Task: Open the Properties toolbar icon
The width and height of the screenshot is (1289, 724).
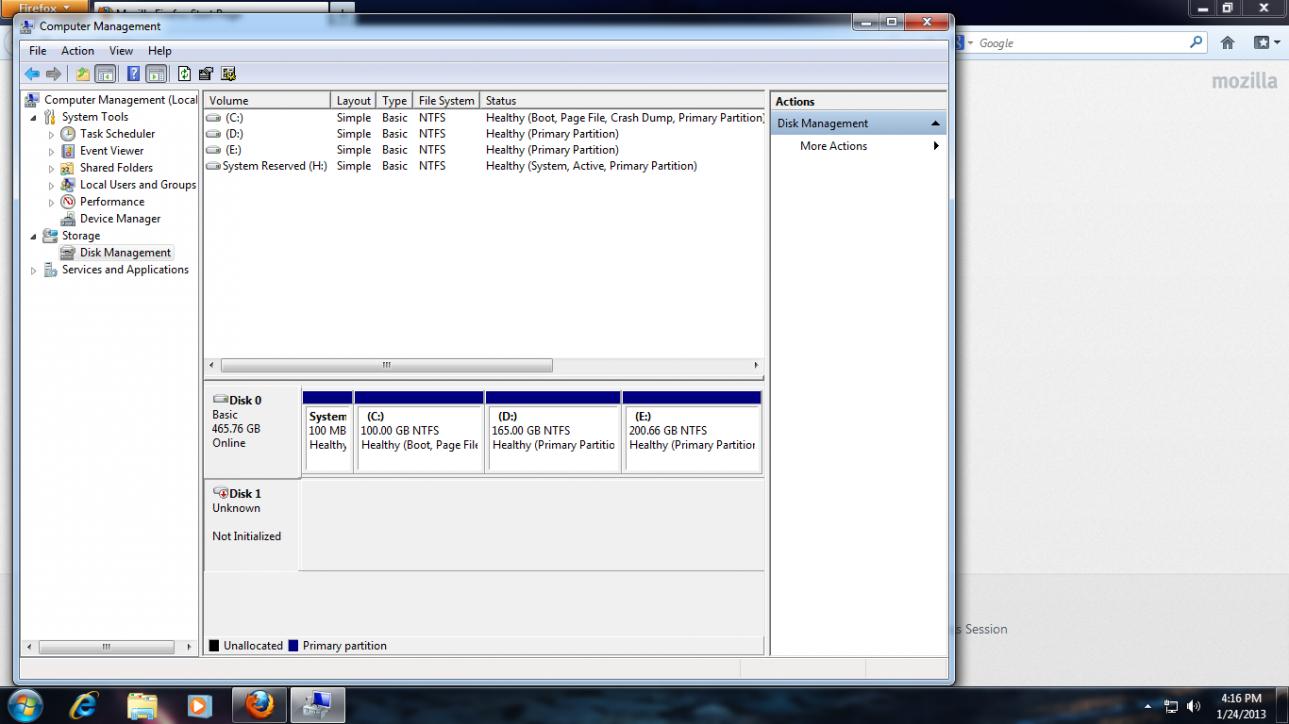Action: 206,74
